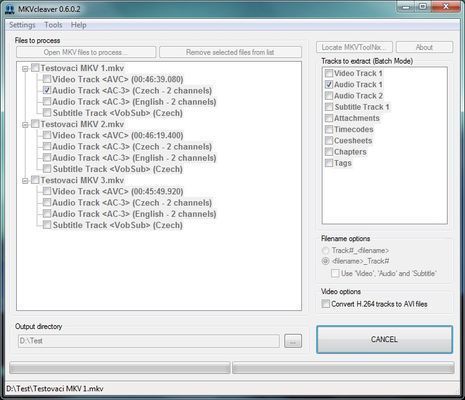Viewport: 465px width, 400px height.
Task: Check the Video Track 1 batch checkbox
Action: [329, 73]
